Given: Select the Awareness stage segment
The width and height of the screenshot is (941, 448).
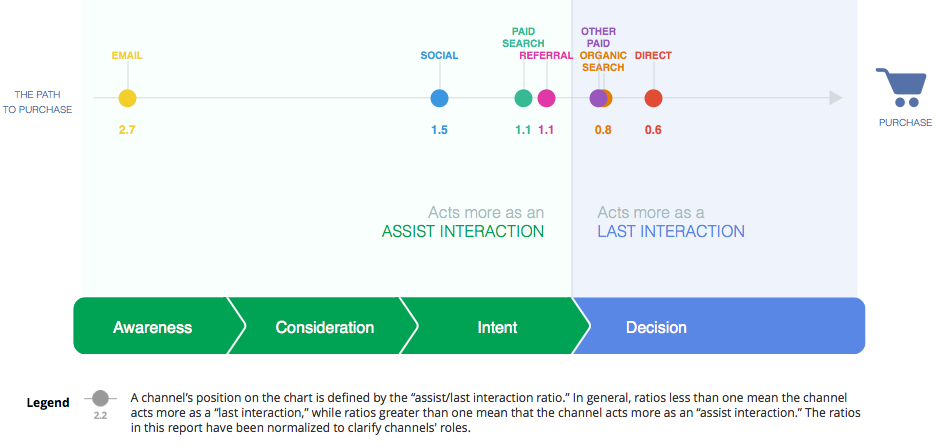Looking at the screenshot, I should pos(152,327).
